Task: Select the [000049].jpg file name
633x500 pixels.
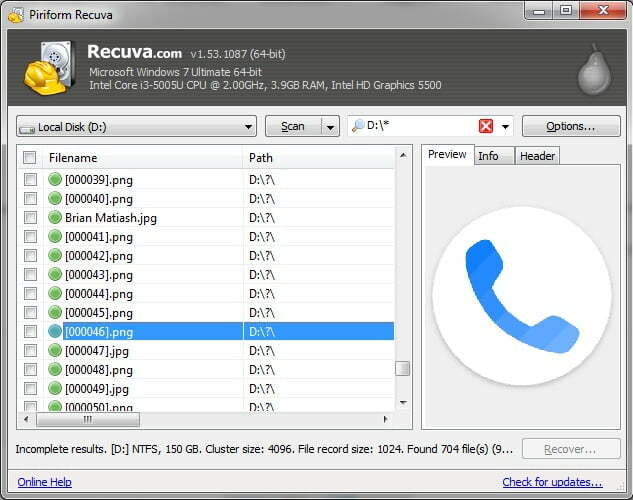Action: coord(97,389)
